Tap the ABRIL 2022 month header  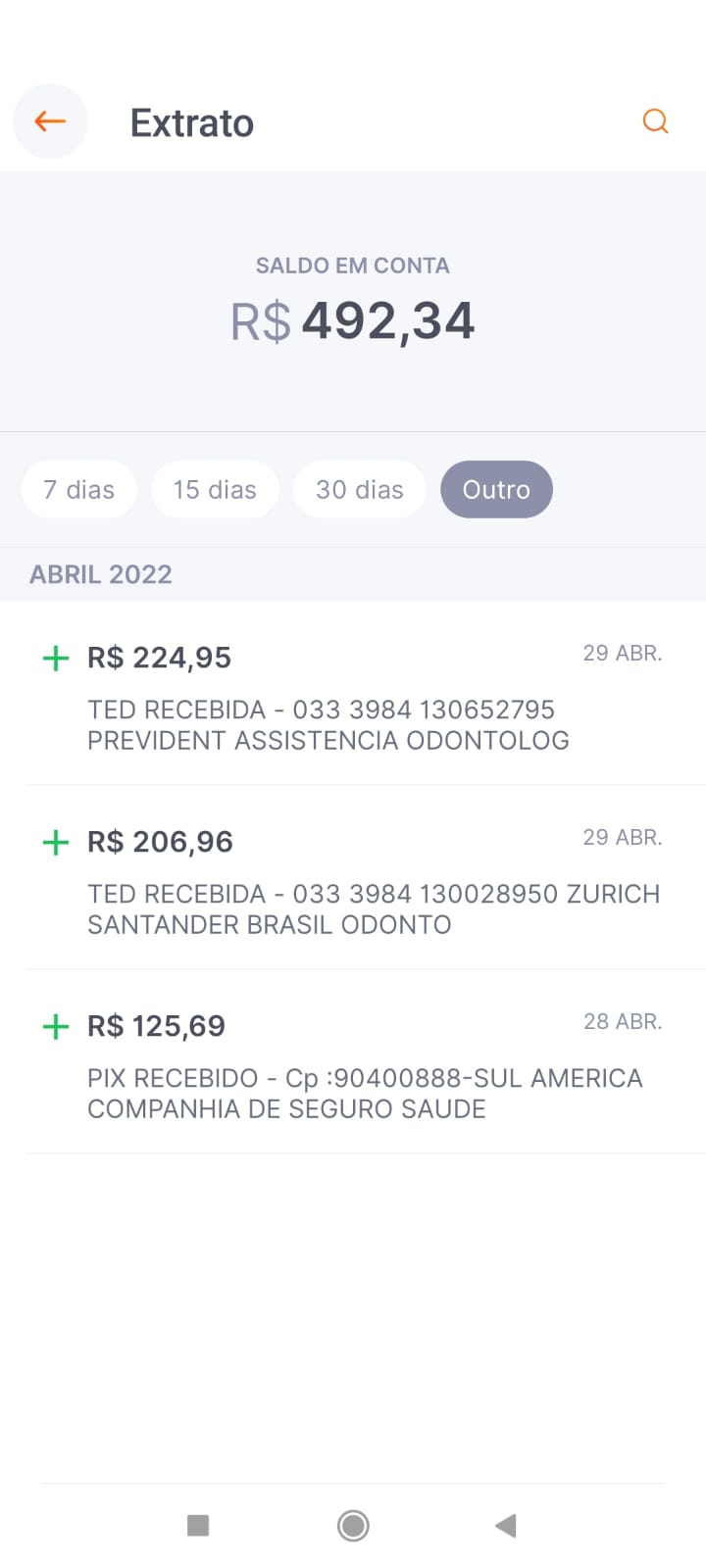pos(101,574)
